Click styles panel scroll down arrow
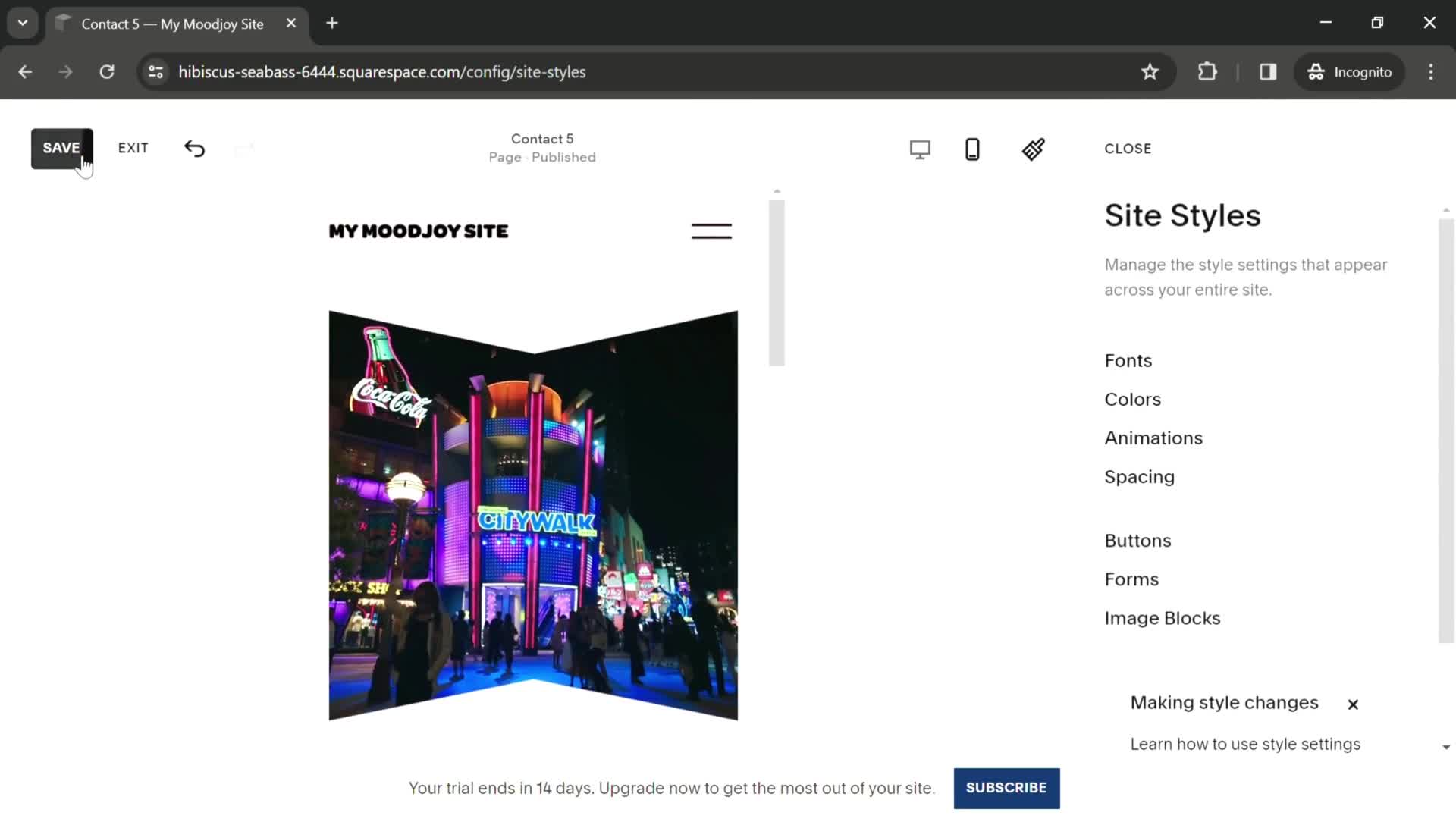This screenshot has width=1456, height=819. 1446,747
